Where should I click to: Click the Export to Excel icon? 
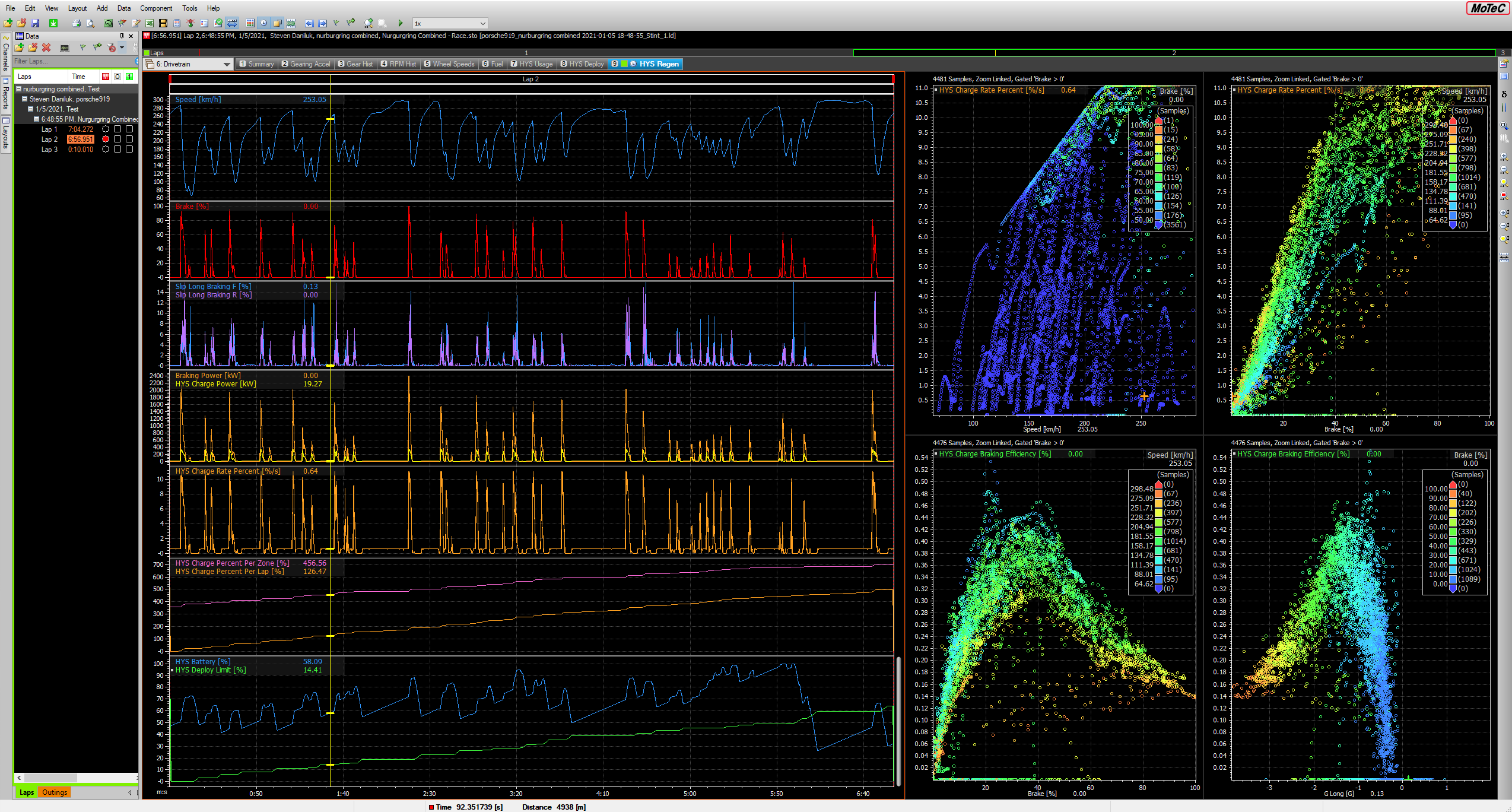150,23
